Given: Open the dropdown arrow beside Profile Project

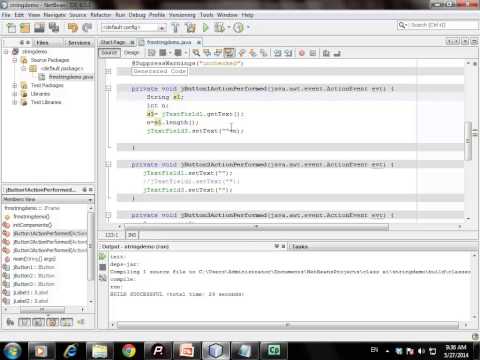Looking at the screenshot, I should 248,28.
